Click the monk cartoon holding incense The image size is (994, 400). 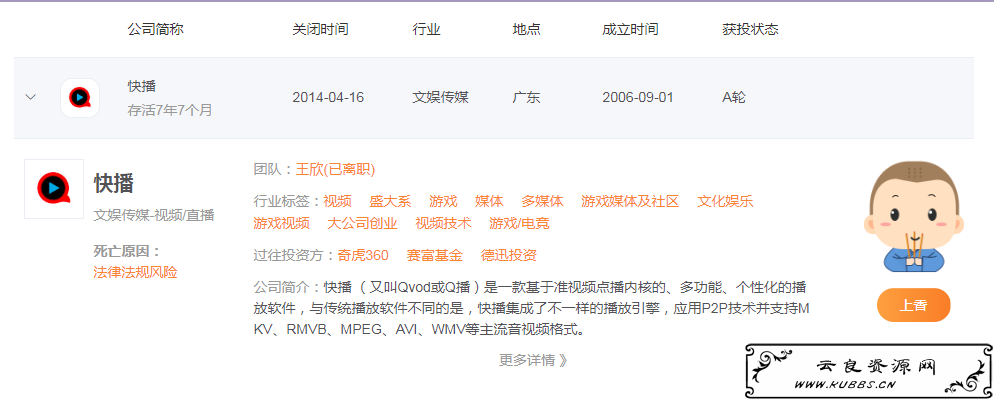(x=913, y=217)
